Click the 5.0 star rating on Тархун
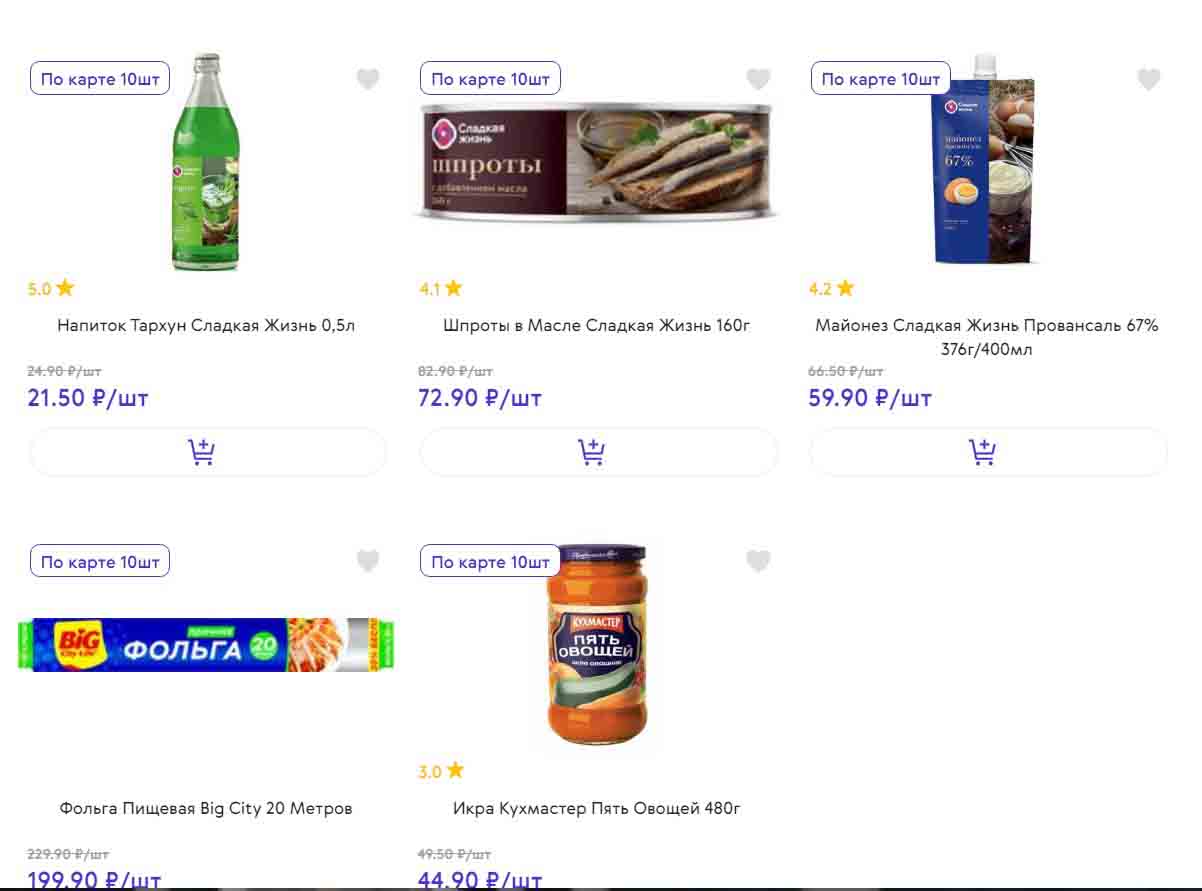 (x=51, y=289)
